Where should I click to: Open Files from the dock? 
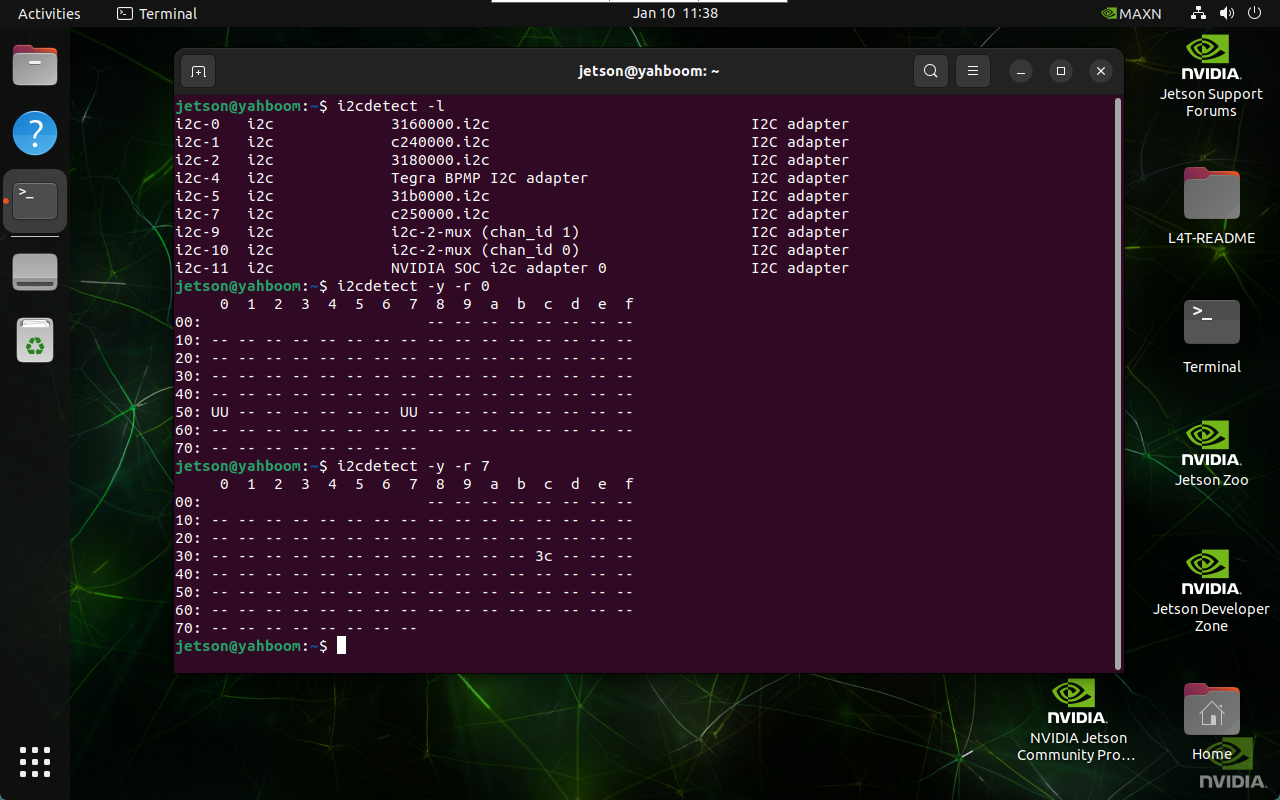(x=35, y=66)
